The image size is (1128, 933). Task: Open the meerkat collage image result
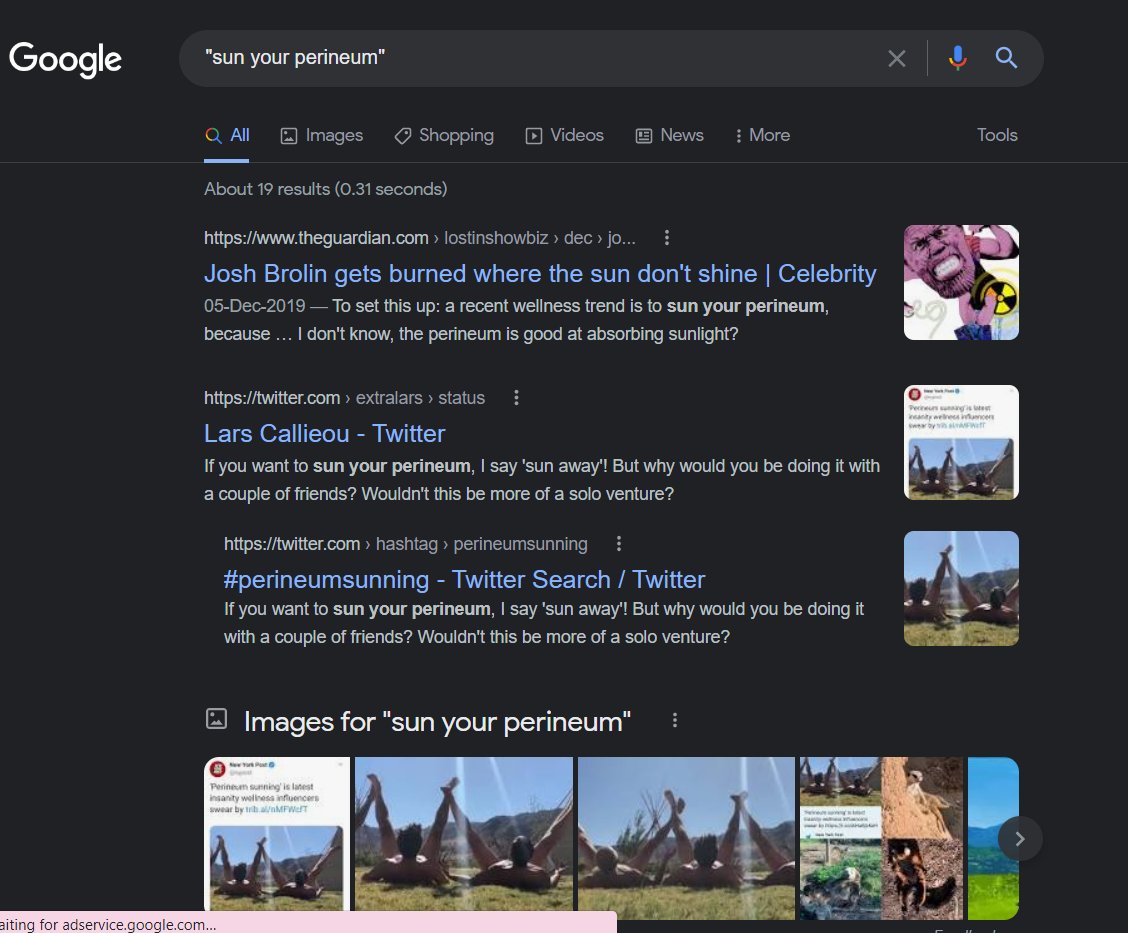coord(881,838)
